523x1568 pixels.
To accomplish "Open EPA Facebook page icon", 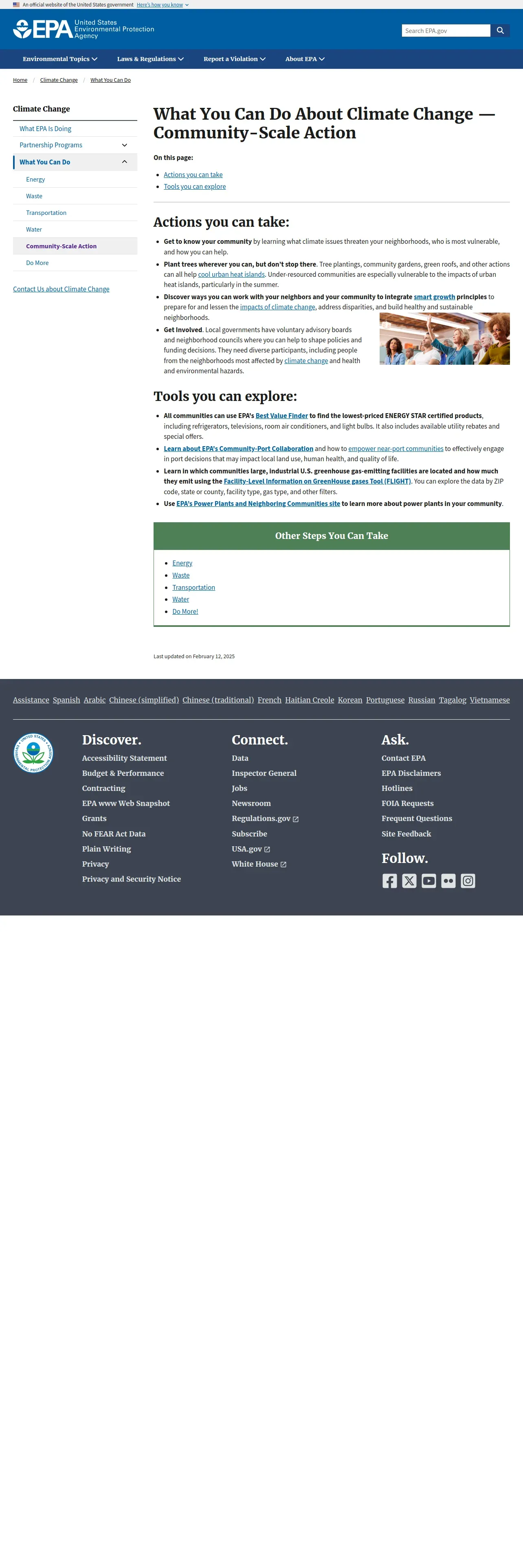I will tap(390, 881).
